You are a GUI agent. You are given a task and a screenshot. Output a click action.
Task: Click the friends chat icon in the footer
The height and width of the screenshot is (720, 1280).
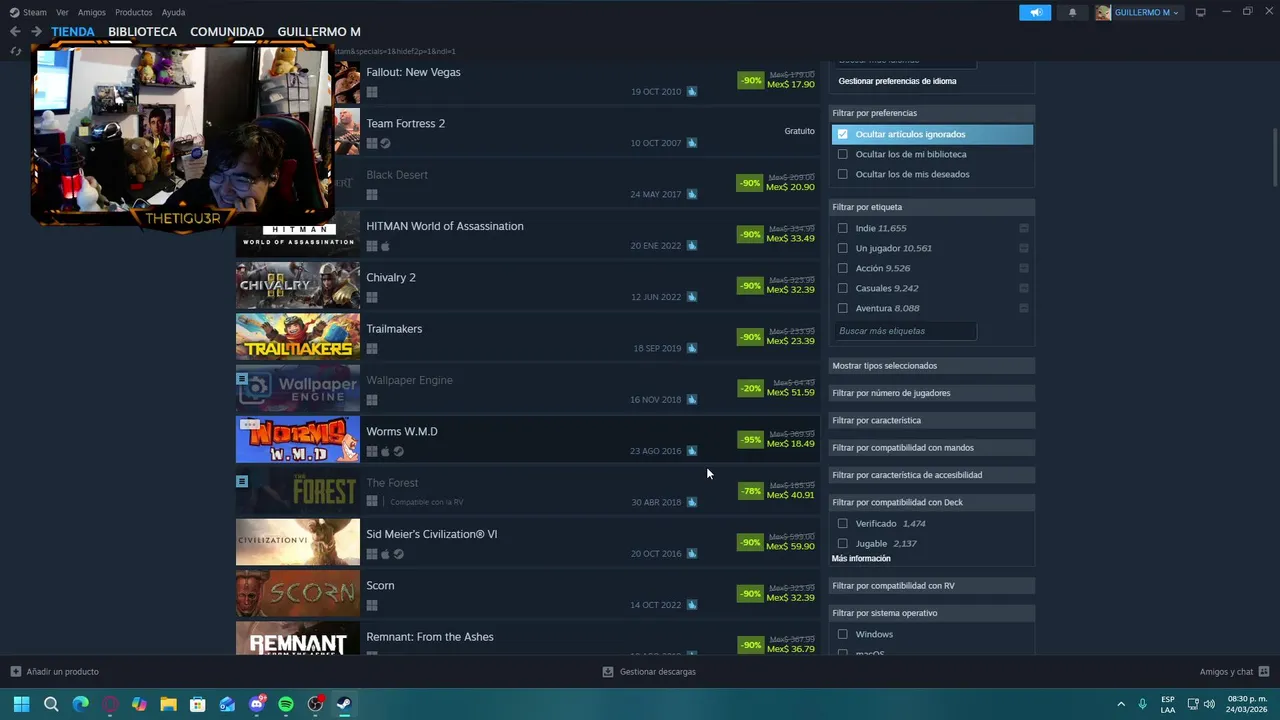tap(1264, 672)
